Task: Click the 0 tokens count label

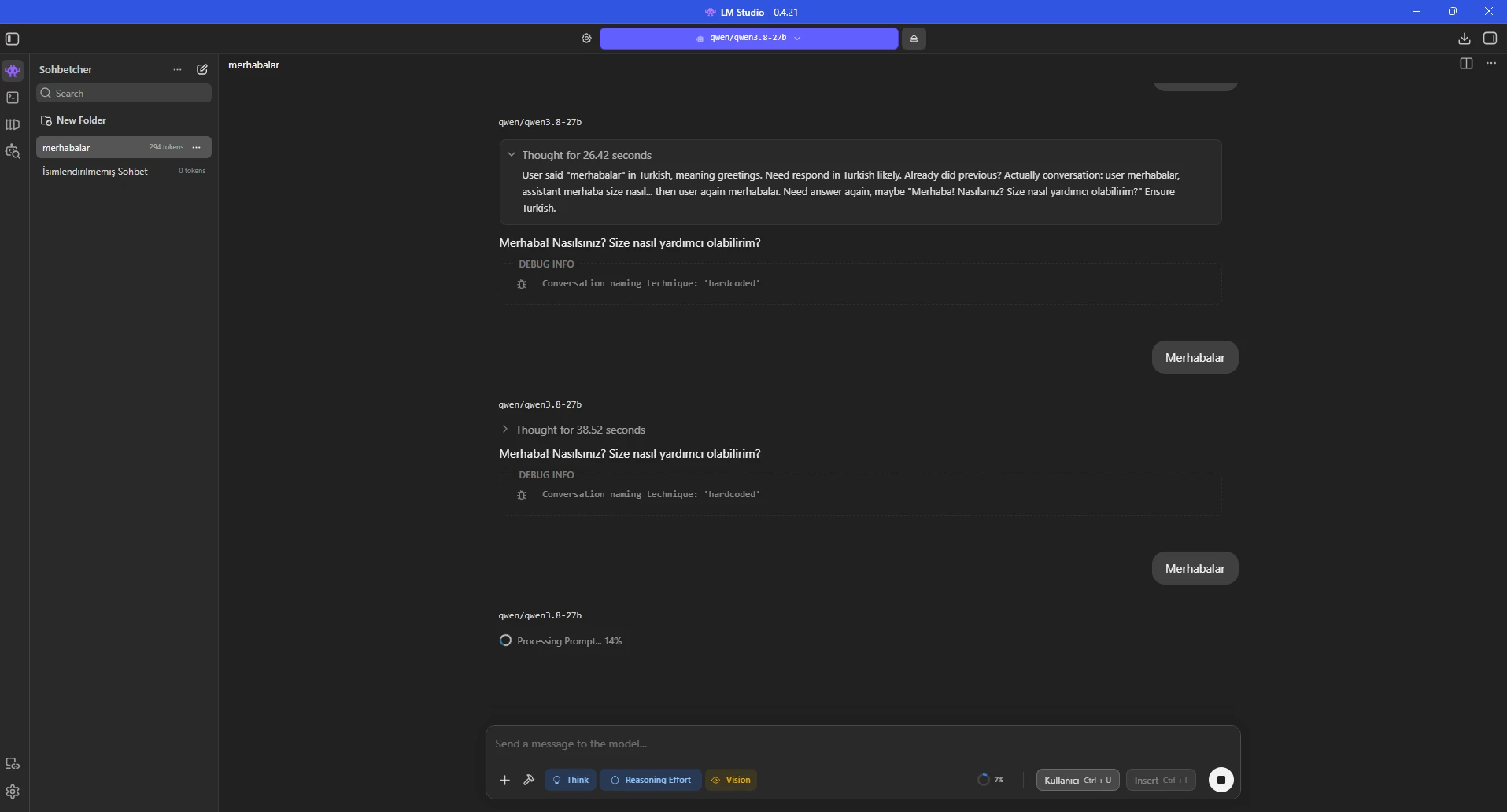Action: pos(192,171)
